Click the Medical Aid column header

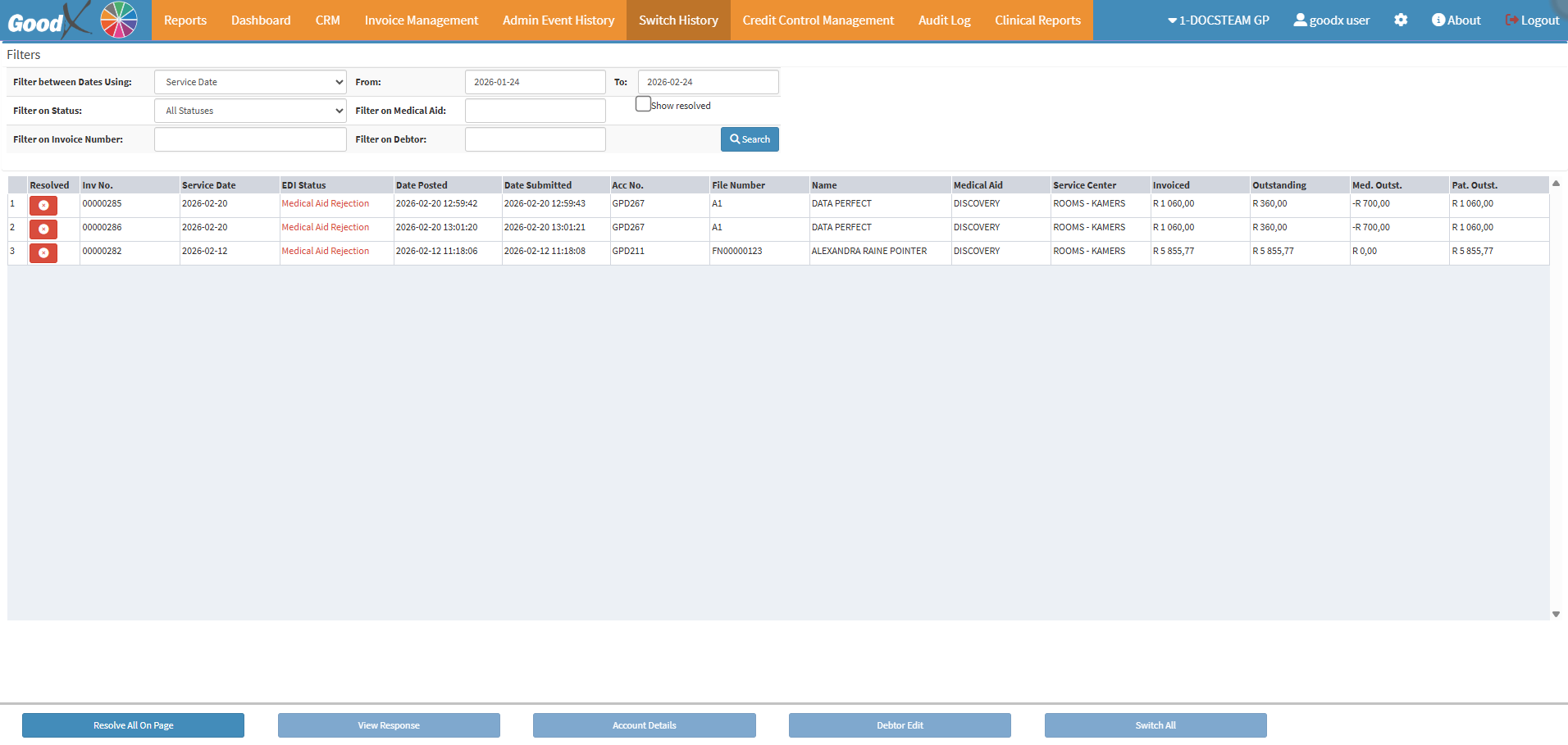click(x=1001, y=185)
